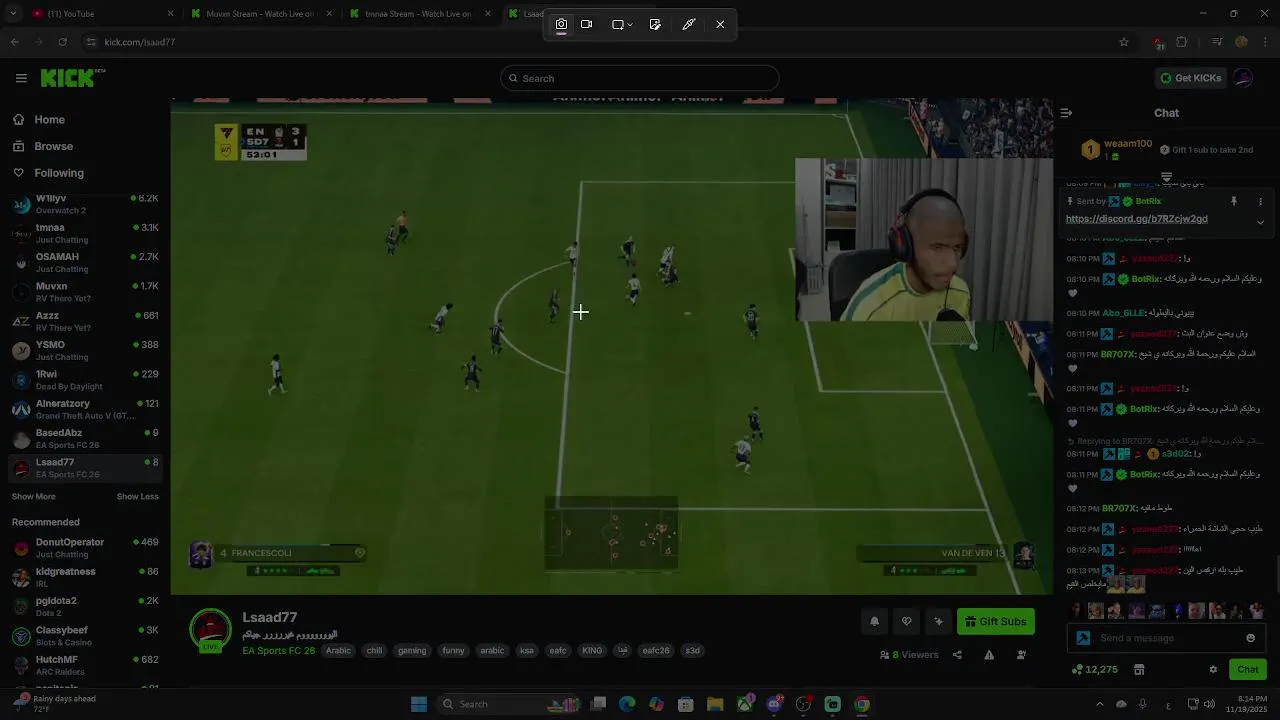Viewport: 1280px width, 720px height.
Task: Open pgldota2 recommended channel
Action: click(x=85, y=606)
